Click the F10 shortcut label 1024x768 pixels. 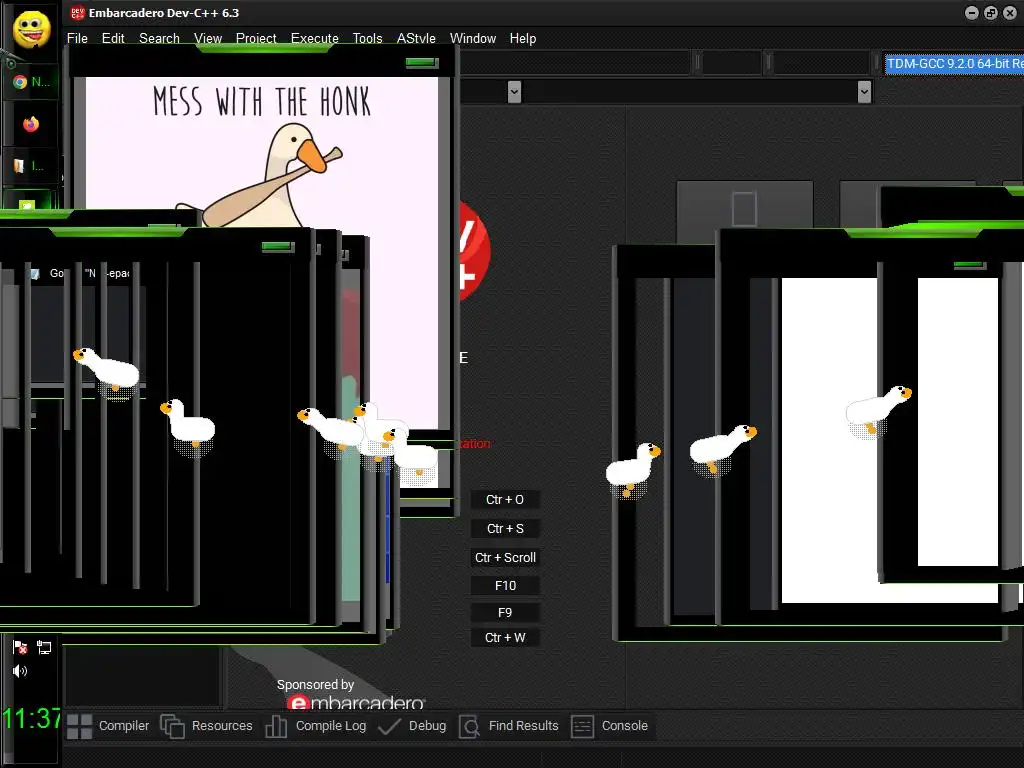point(505,585)
